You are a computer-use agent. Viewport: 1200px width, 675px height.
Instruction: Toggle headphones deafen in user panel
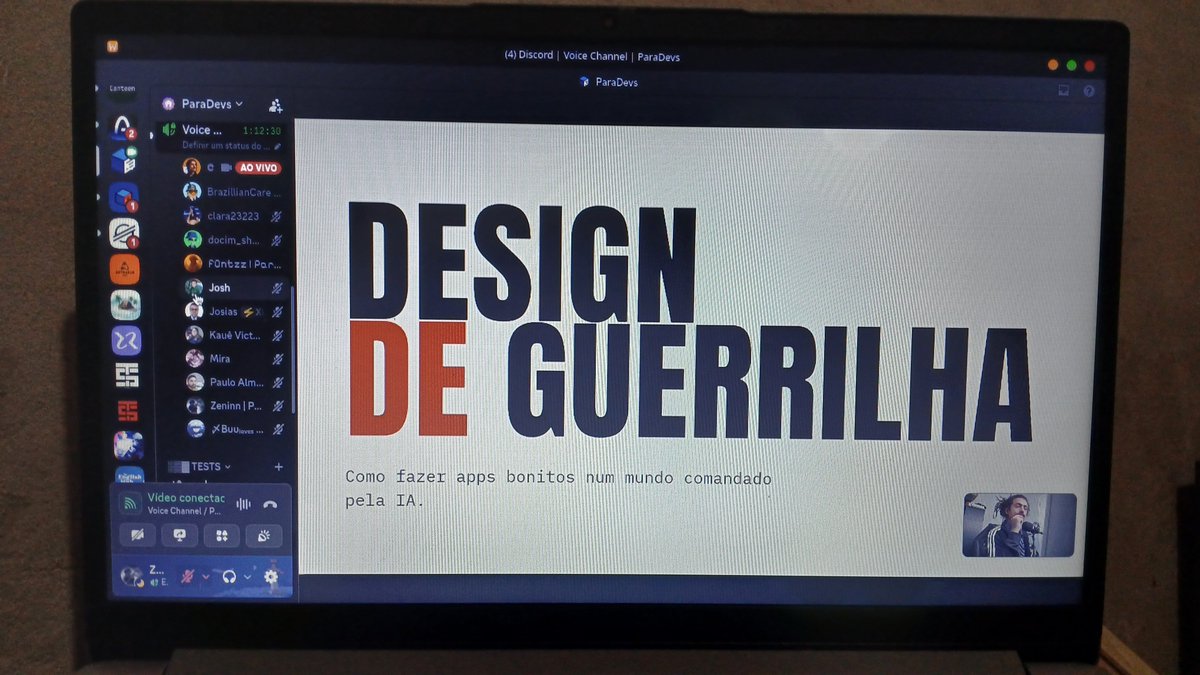point(229,576)
